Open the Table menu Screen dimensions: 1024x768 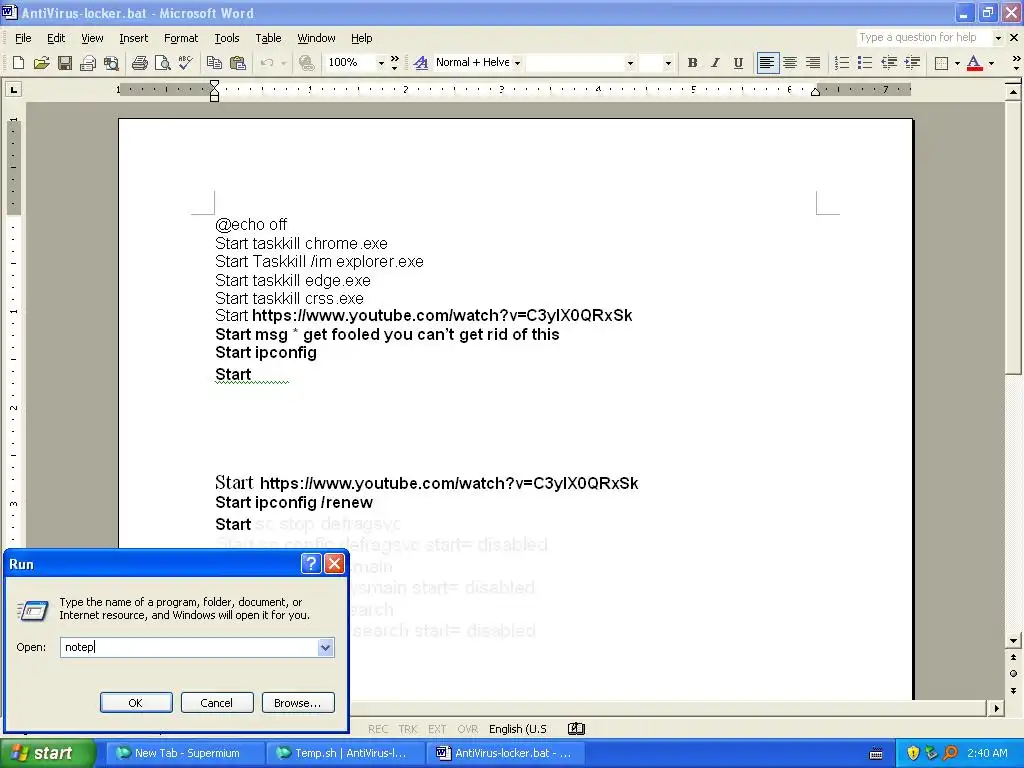click(268, 38)
